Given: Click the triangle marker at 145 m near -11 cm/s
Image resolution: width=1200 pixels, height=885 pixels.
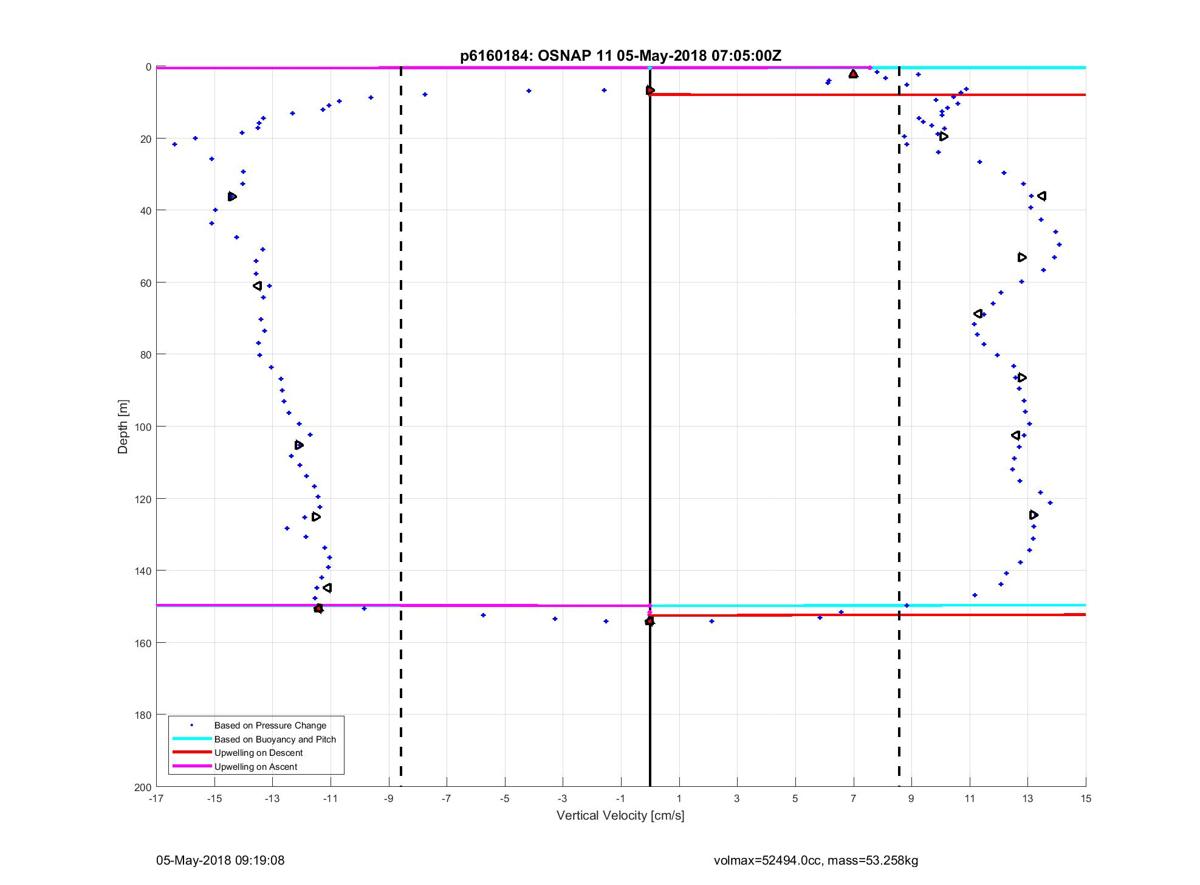Looking at the screenshot, I should pos(327,588).
